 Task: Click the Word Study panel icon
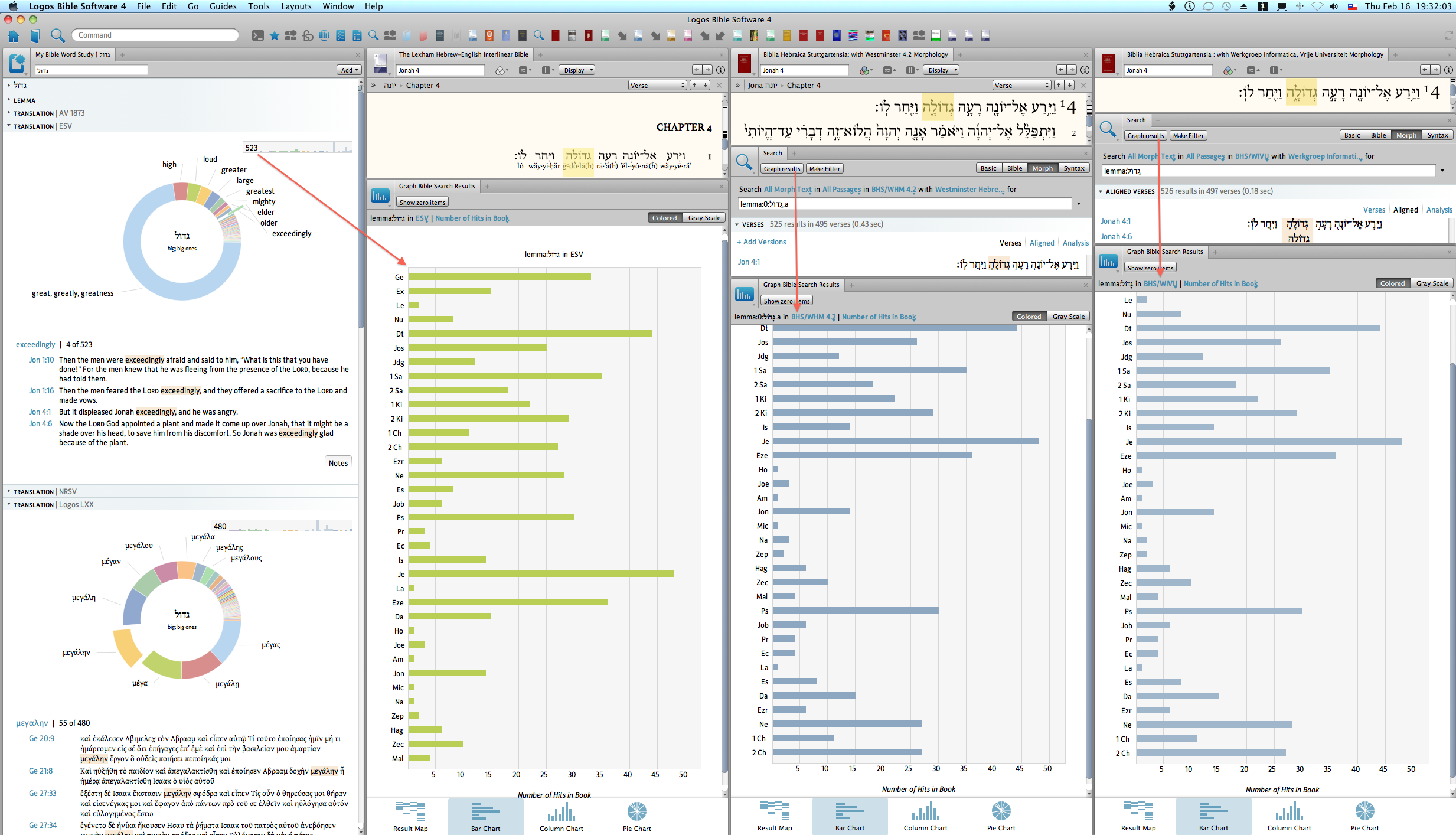(x=17, y=63)
